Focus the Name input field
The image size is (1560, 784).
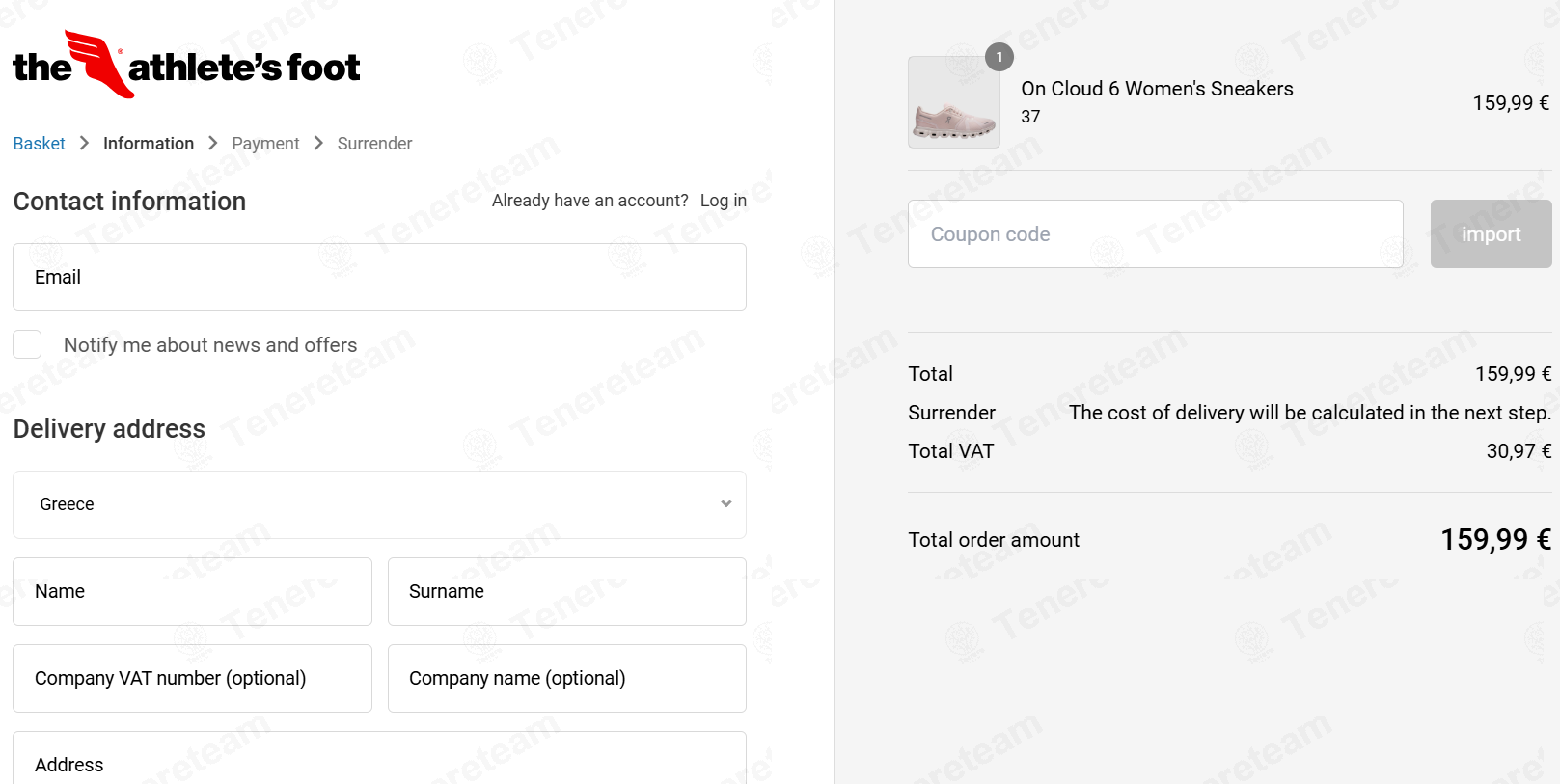(x=192, y=591)
